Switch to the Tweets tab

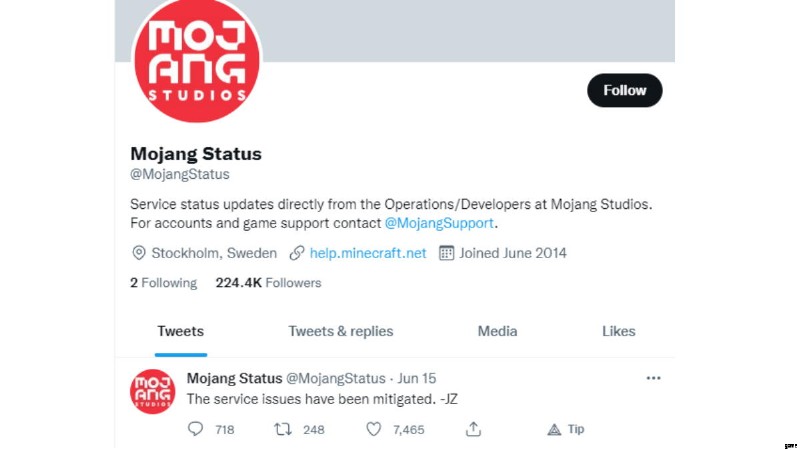pos(181,331)
